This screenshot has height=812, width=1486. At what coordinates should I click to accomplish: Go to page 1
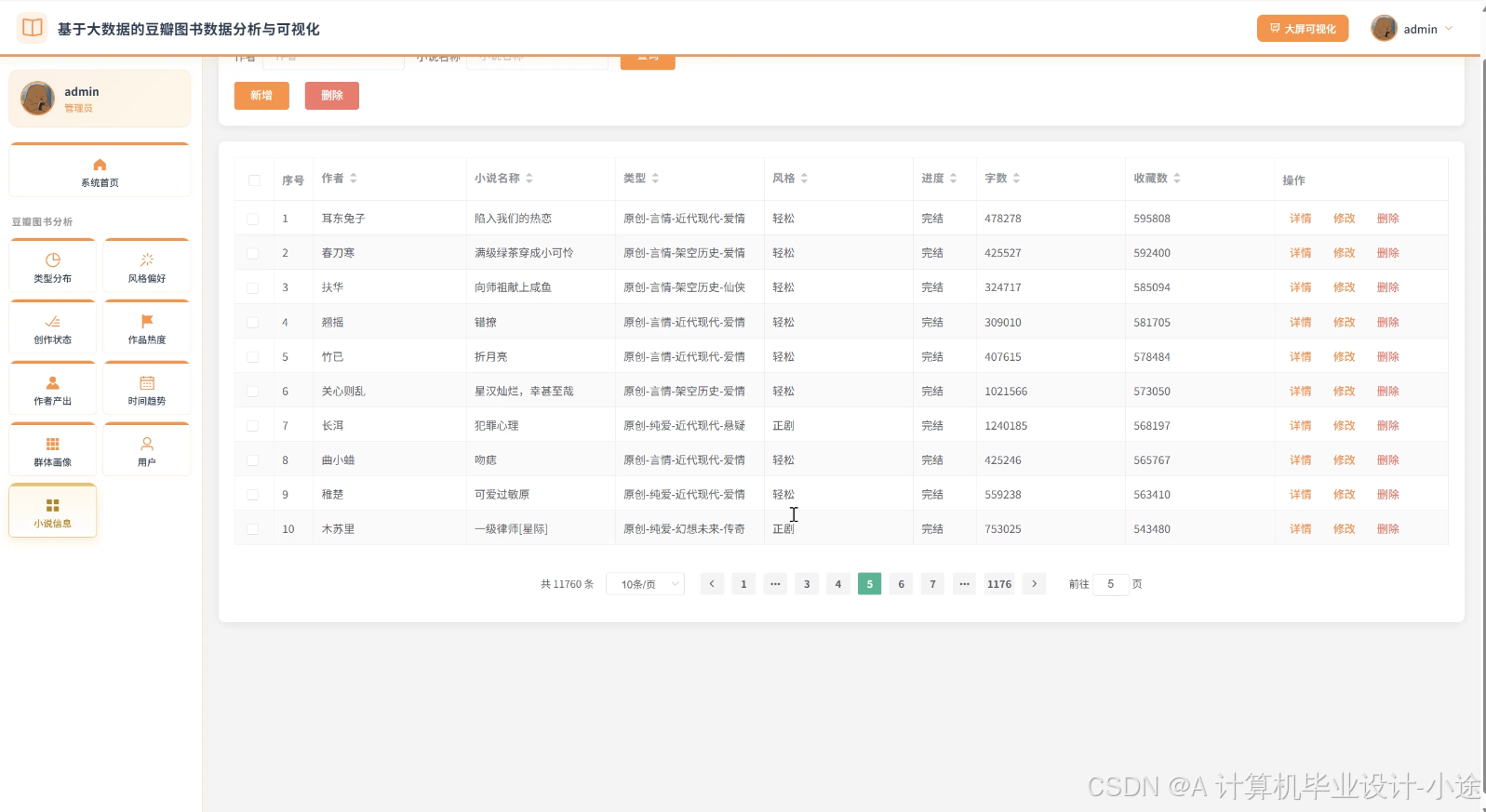point(743,584)
